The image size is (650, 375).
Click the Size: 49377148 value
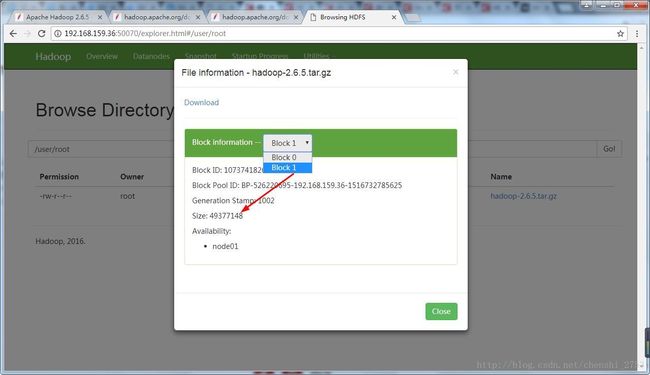tap(218, 216)
